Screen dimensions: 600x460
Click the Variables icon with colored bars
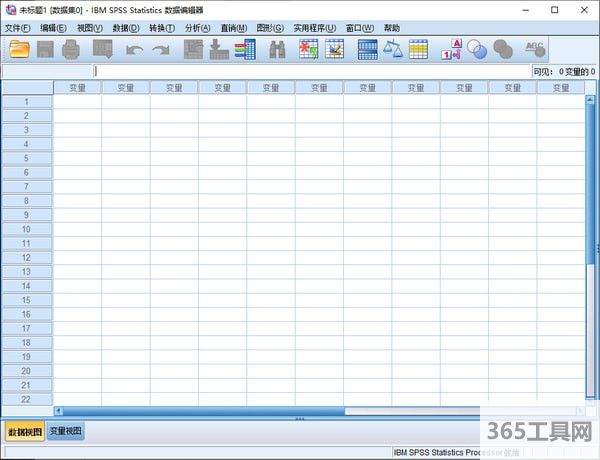245,49
